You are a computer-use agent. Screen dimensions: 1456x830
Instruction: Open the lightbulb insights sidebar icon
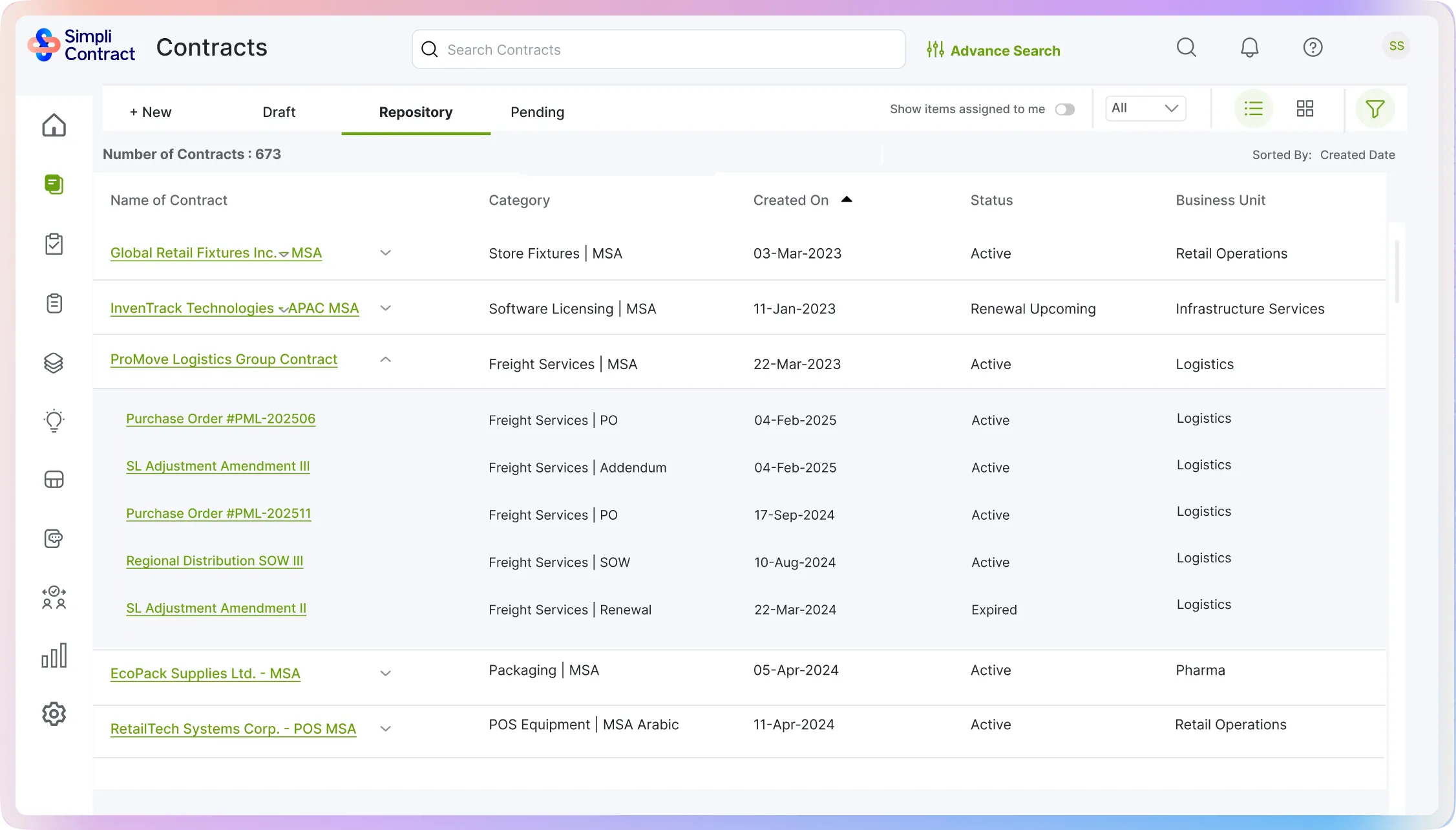click(x=54, y=421)
